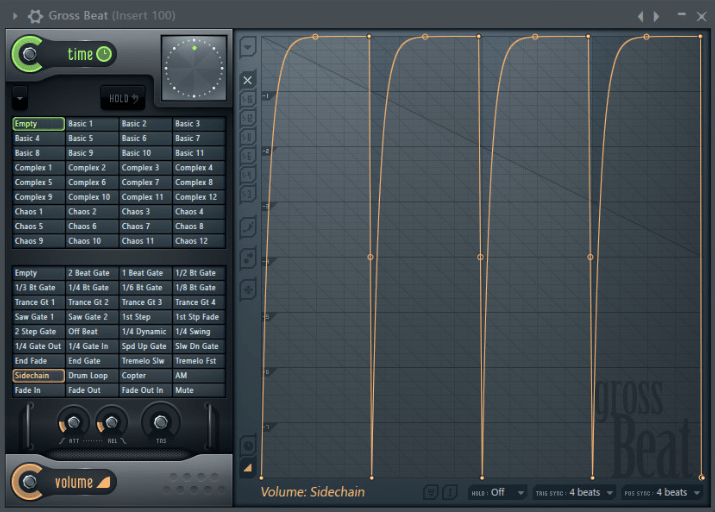Select the Sidechain volume preset
The image size is (715, 512).
click(38, 376)
